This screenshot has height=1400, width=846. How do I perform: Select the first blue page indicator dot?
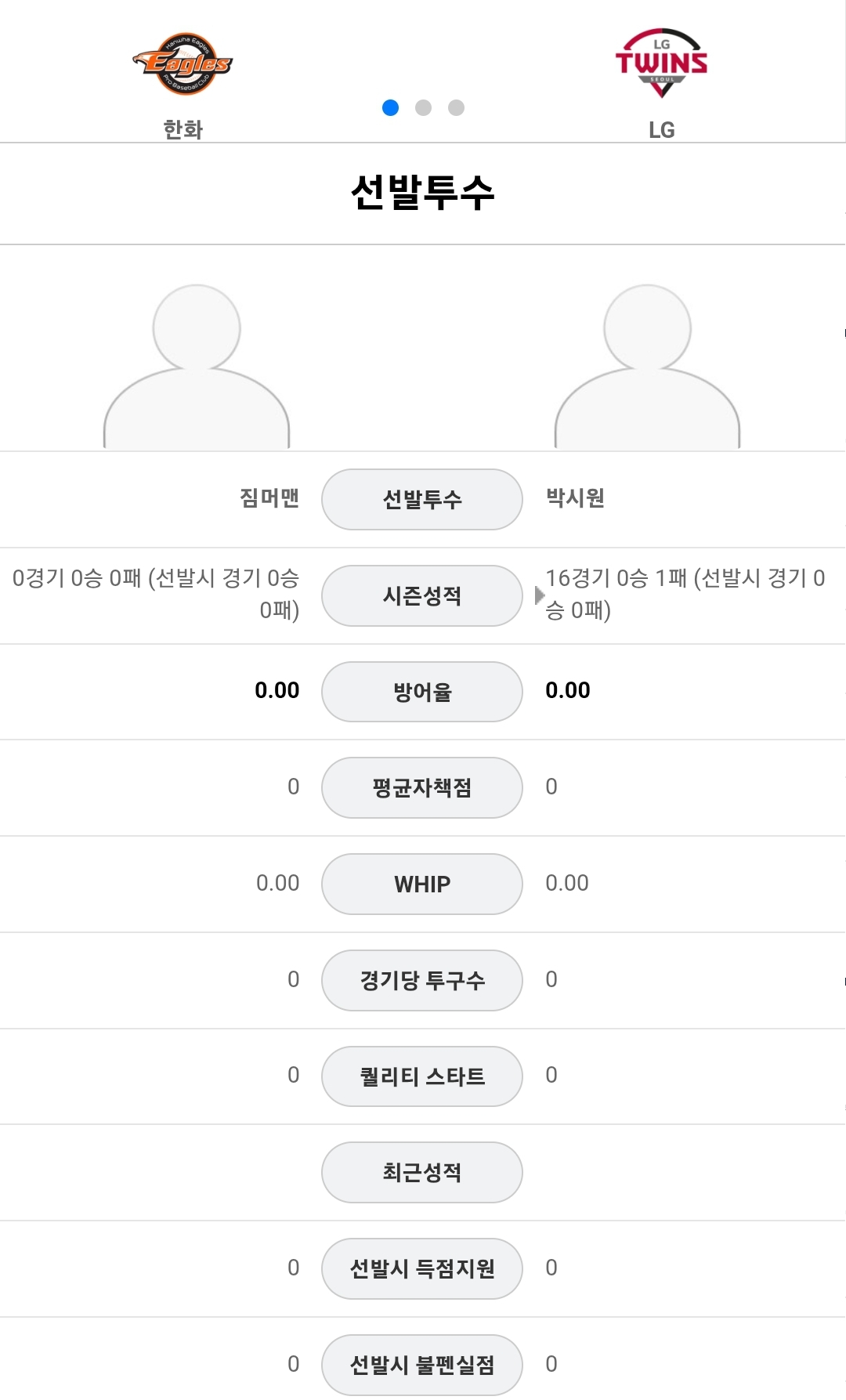coord(390,107)
